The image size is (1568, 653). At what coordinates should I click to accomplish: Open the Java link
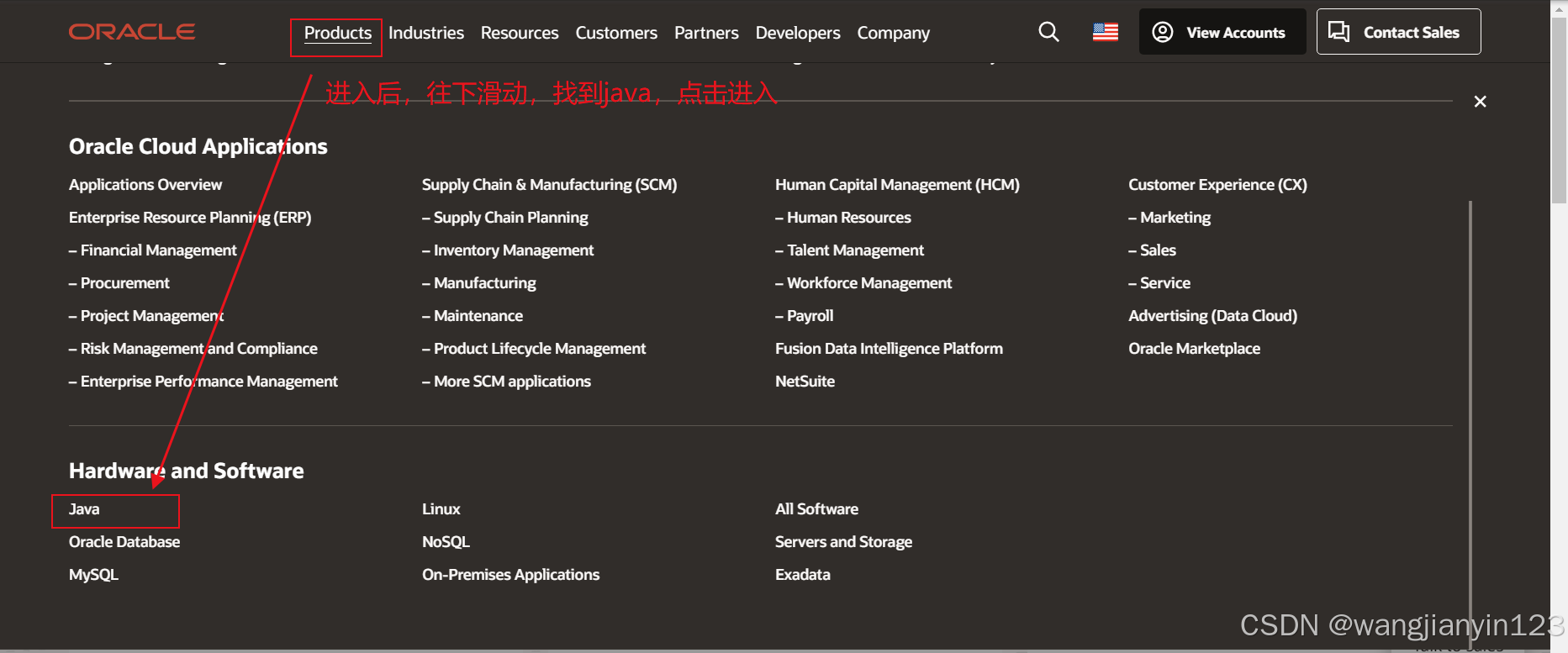coord(84,509)
